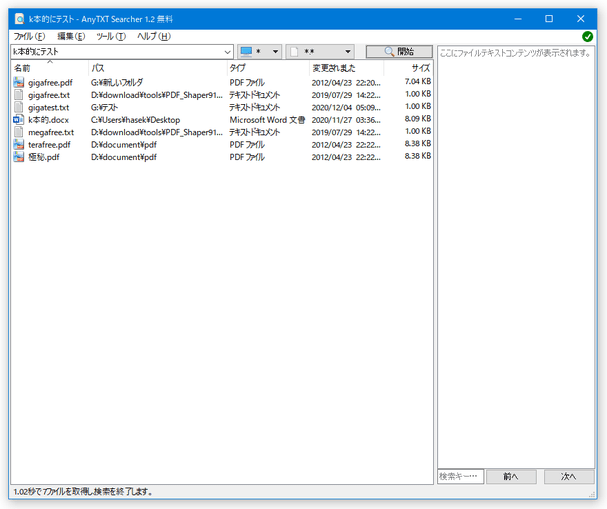Sort results by 変更されました column header

[x=346, y=68]
